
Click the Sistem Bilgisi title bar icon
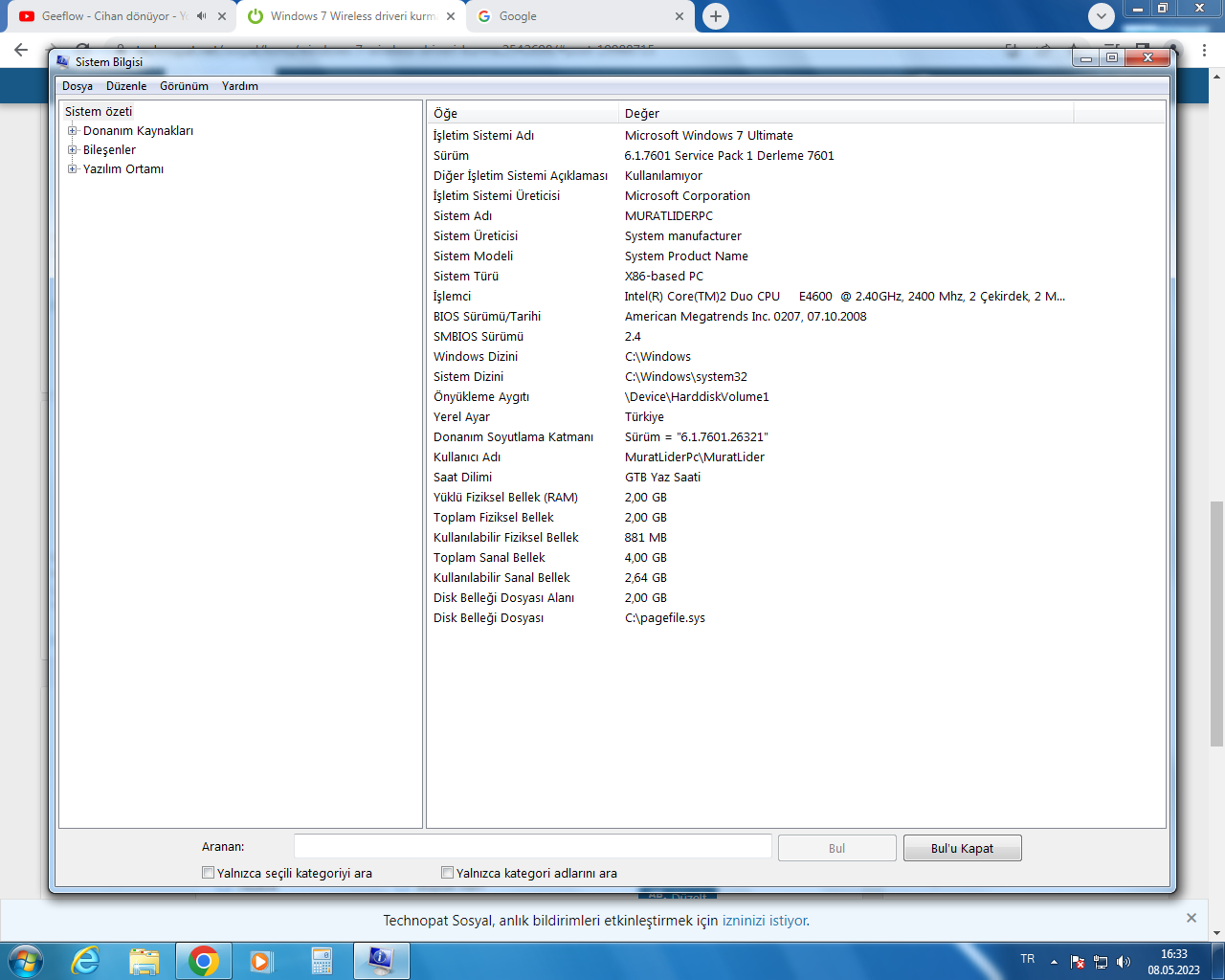point(63,62)
